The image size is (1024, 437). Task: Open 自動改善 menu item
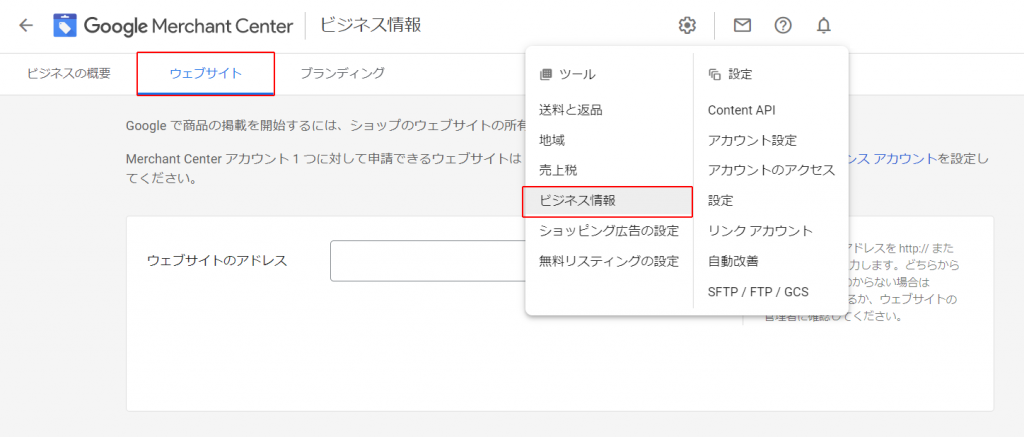pyautogui.click(x=733, y=261)
